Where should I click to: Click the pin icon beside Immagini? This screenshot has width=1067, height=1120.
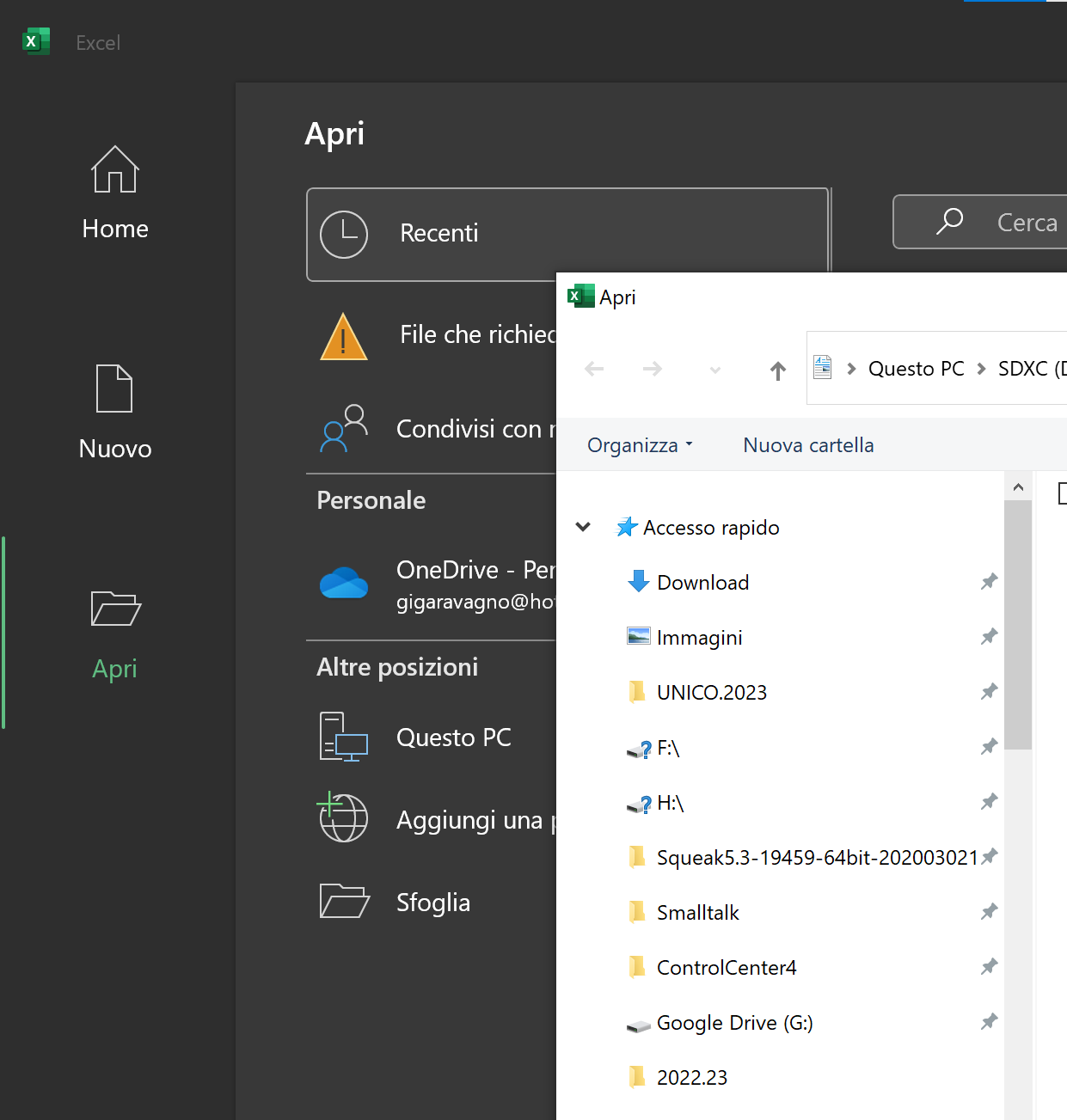click(x=989, y=637)
